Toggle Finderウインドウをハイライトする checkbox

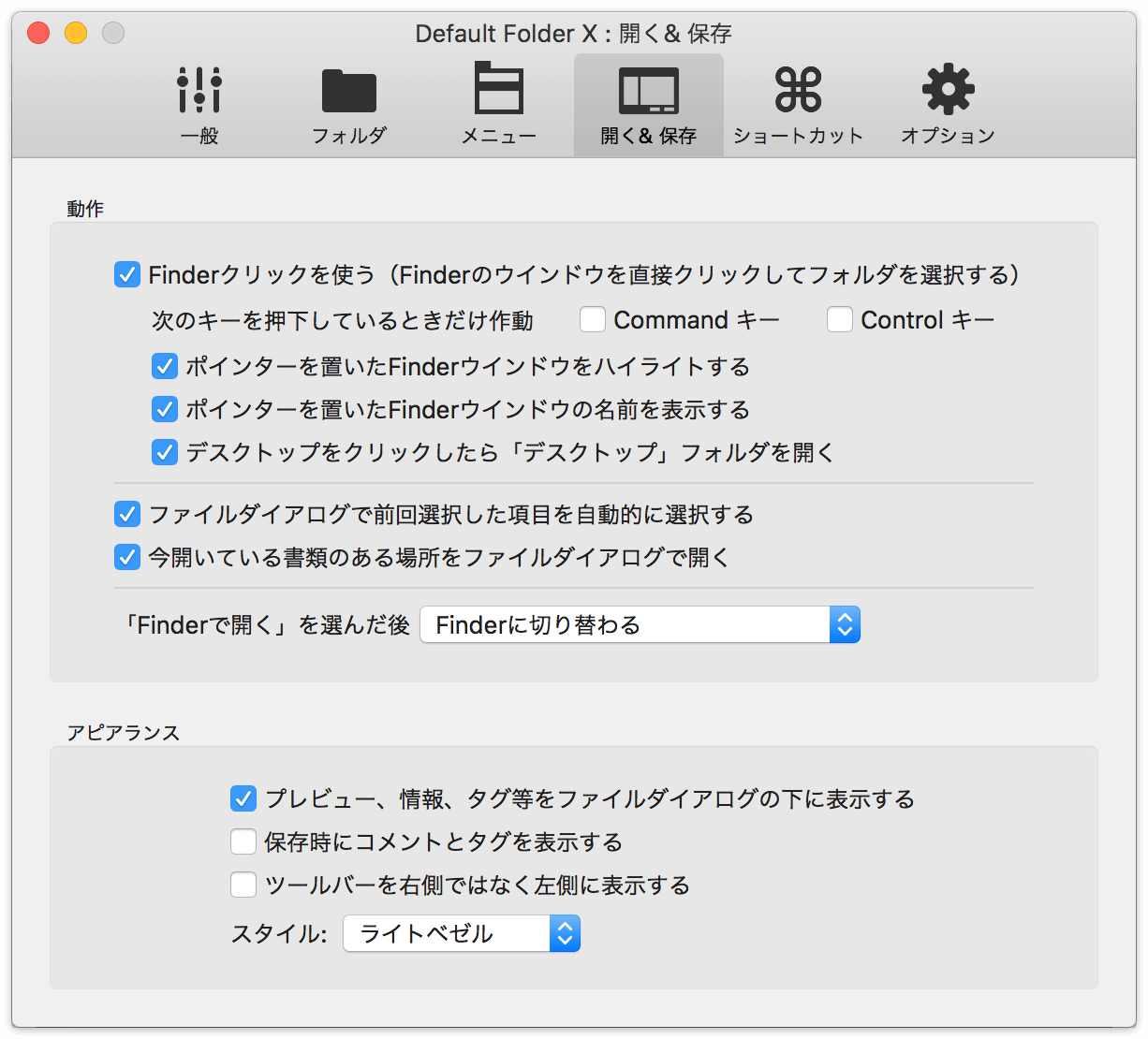(x=165, y=366)
